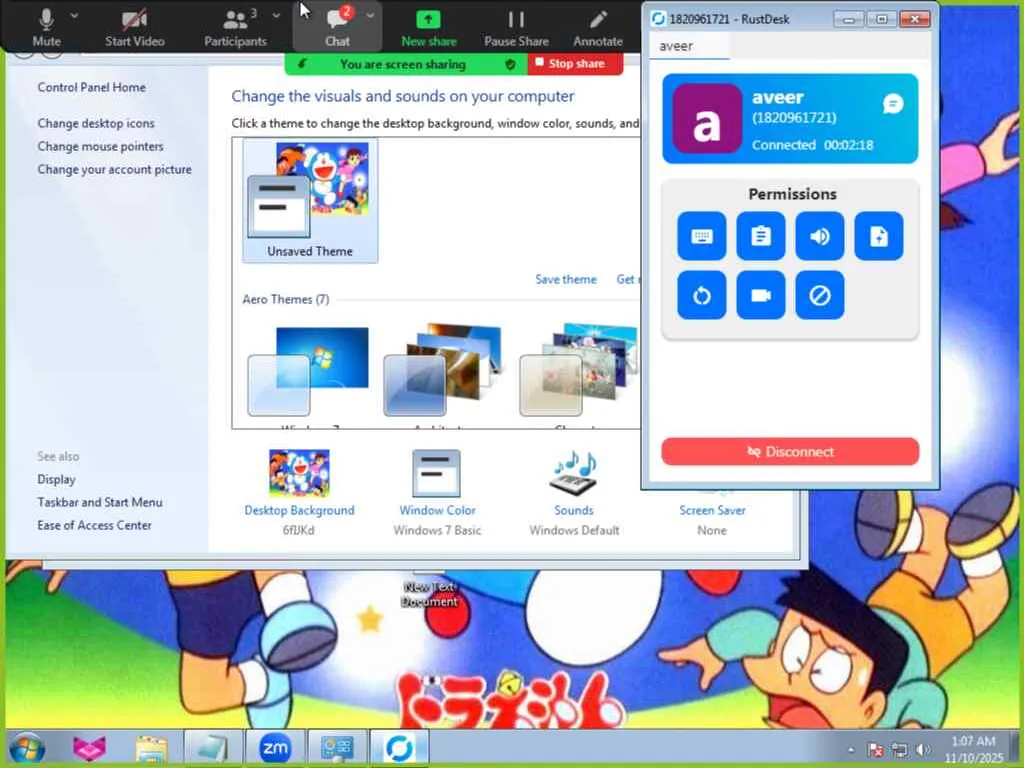Select the Architecture Aero theme
The height and width of the screenshot is (768, 1024).
(444, 372)
